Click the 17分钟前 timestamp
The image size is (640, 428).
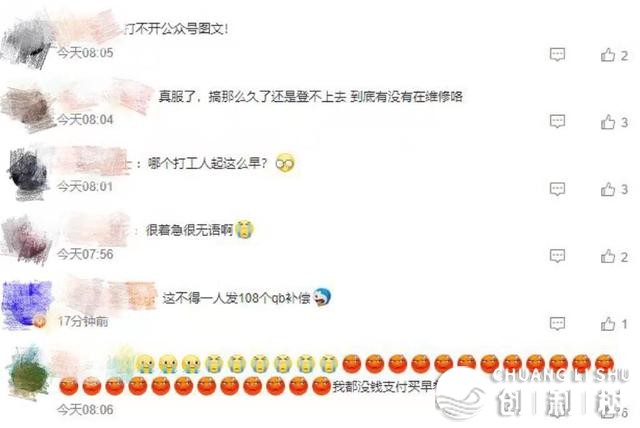pos(83,322)
